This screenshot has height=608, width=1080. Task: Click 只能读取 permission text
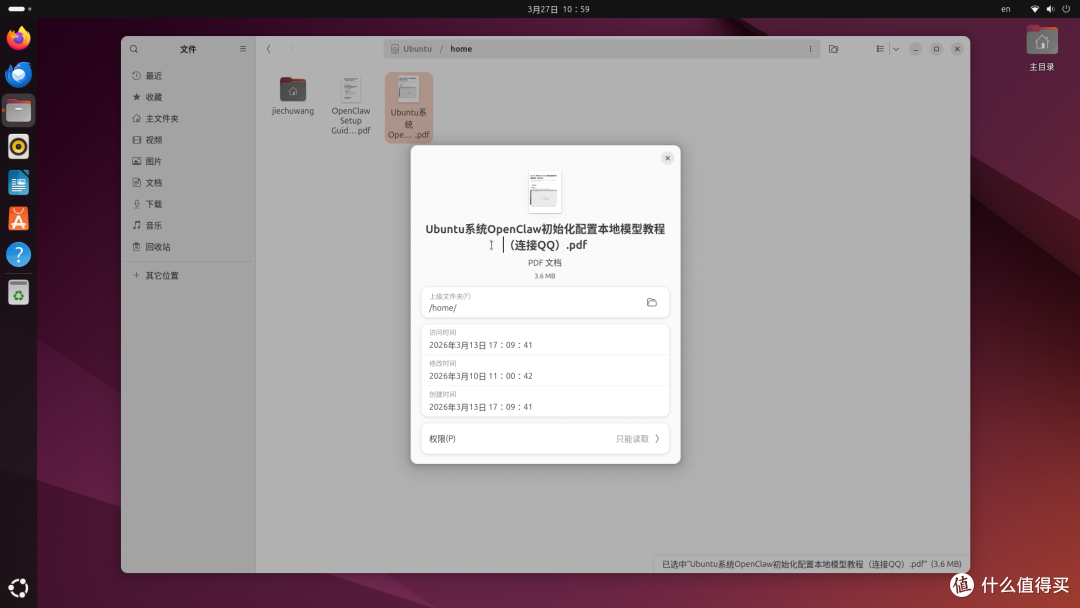coord(632,439)
